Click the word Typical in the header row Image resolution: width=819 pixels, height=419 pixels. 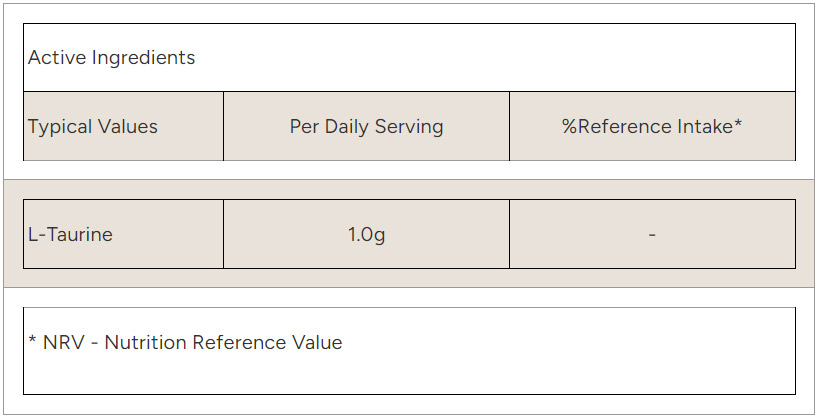tap(59, 127)
